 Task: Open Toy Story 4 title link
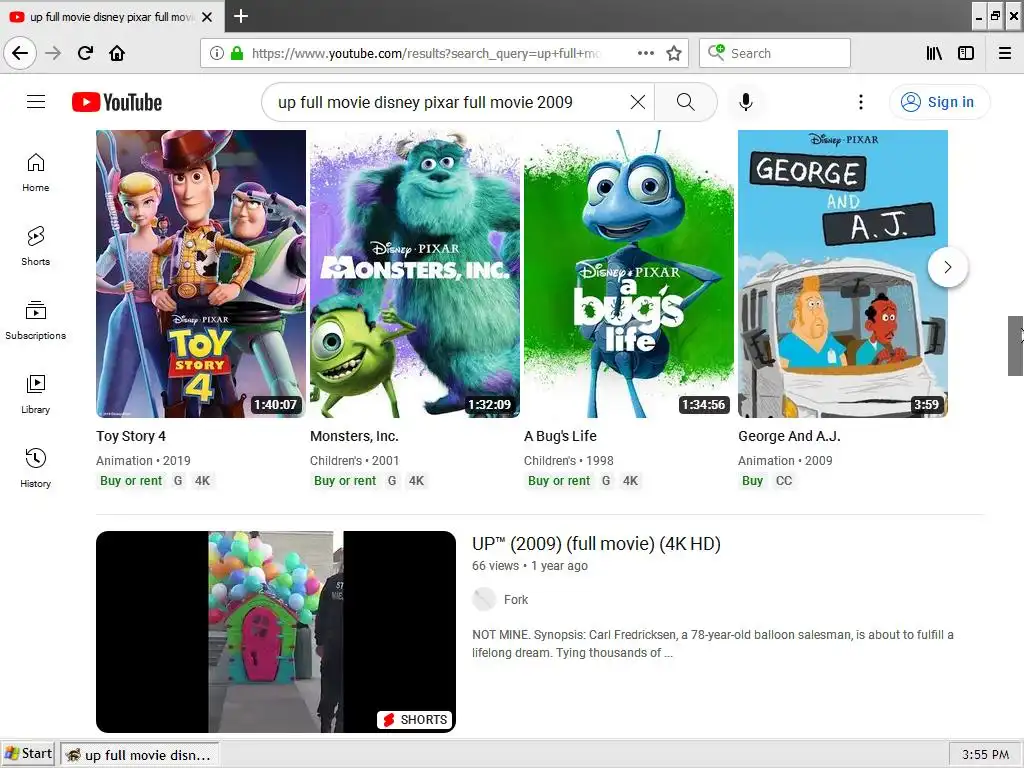[131, 436]
